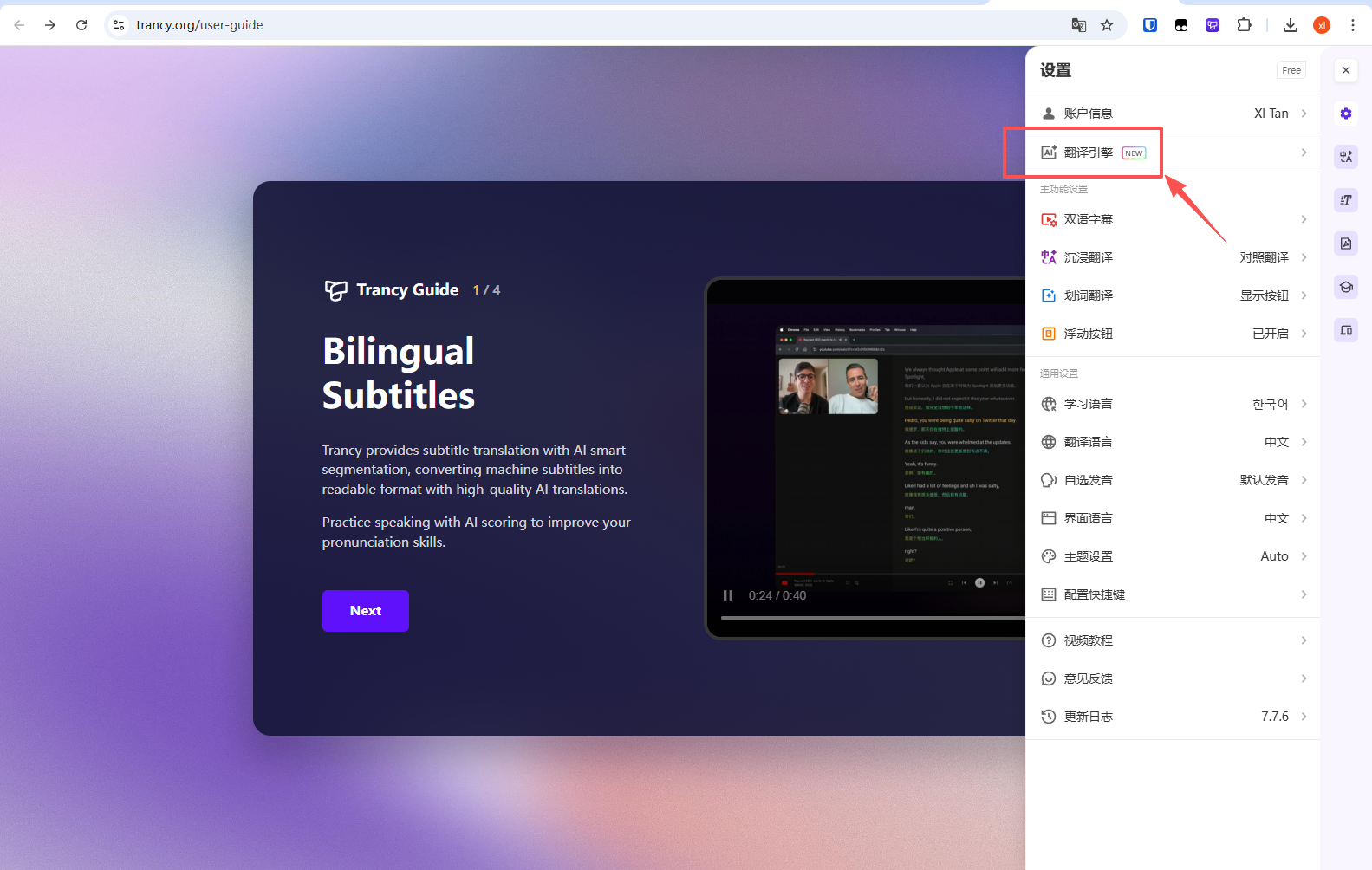Screen dimensions: 1372x870
Task: Click the address bar URL trancy.org/user-guide
Action: (x=199, y=25)
